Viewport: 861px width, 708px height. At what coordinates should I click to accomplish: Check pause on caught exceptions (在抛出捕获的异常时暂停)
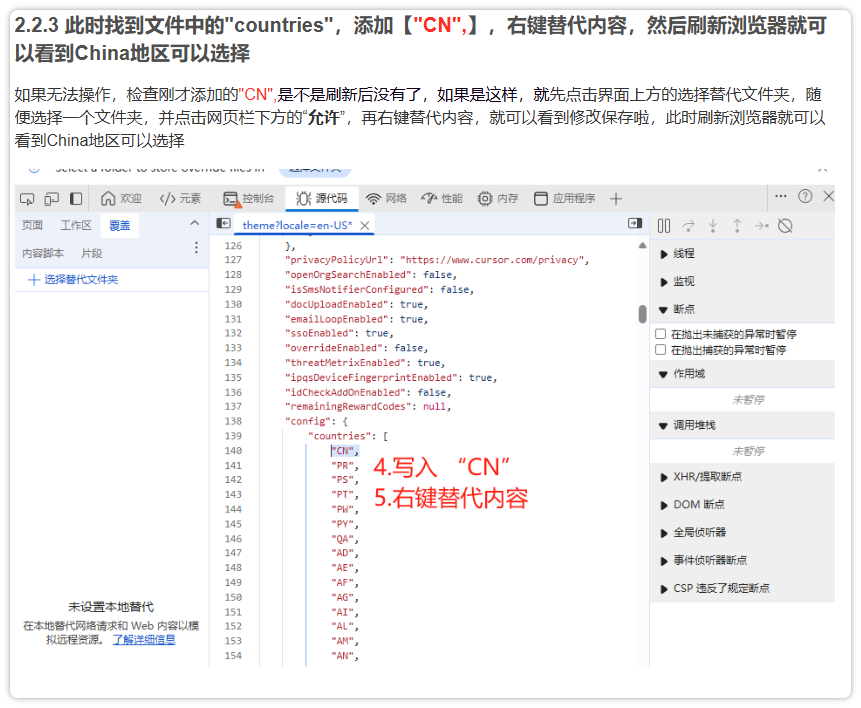660,350
